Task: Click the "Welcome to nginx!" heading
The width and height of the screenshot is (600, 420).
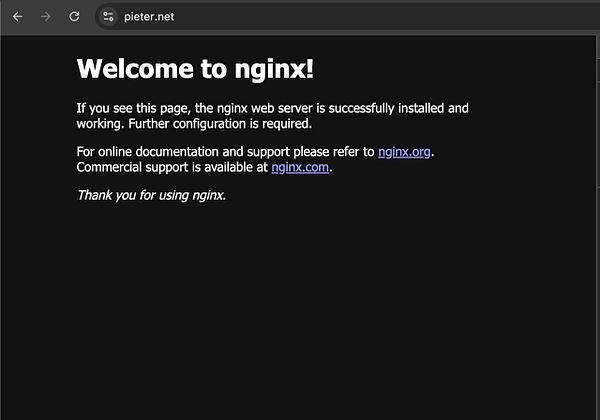Action: tap(195, 69)
